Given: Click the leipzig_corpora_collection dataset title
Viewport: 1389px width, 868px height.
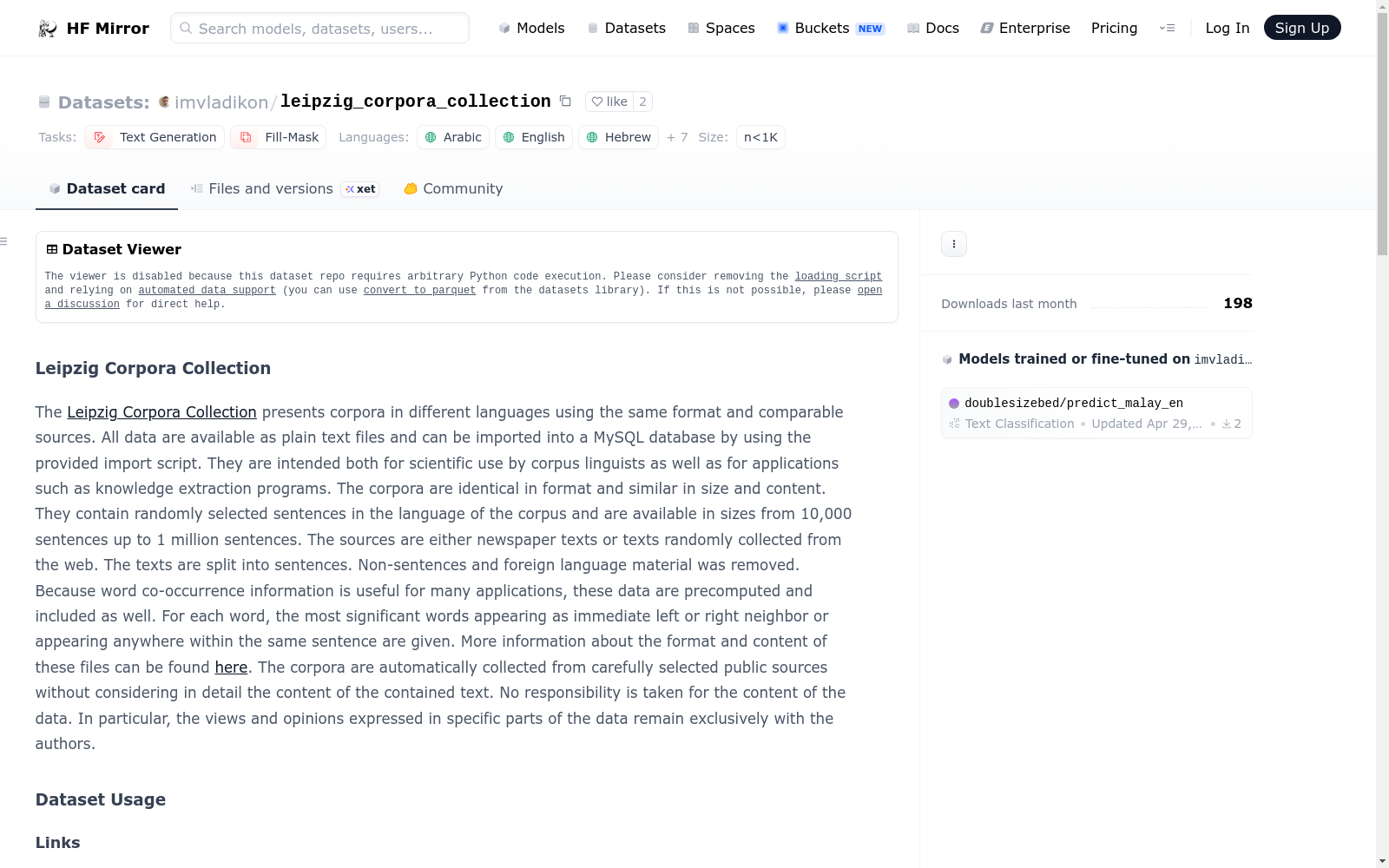Looking at the screenshot, I should [x=416, y=102].
